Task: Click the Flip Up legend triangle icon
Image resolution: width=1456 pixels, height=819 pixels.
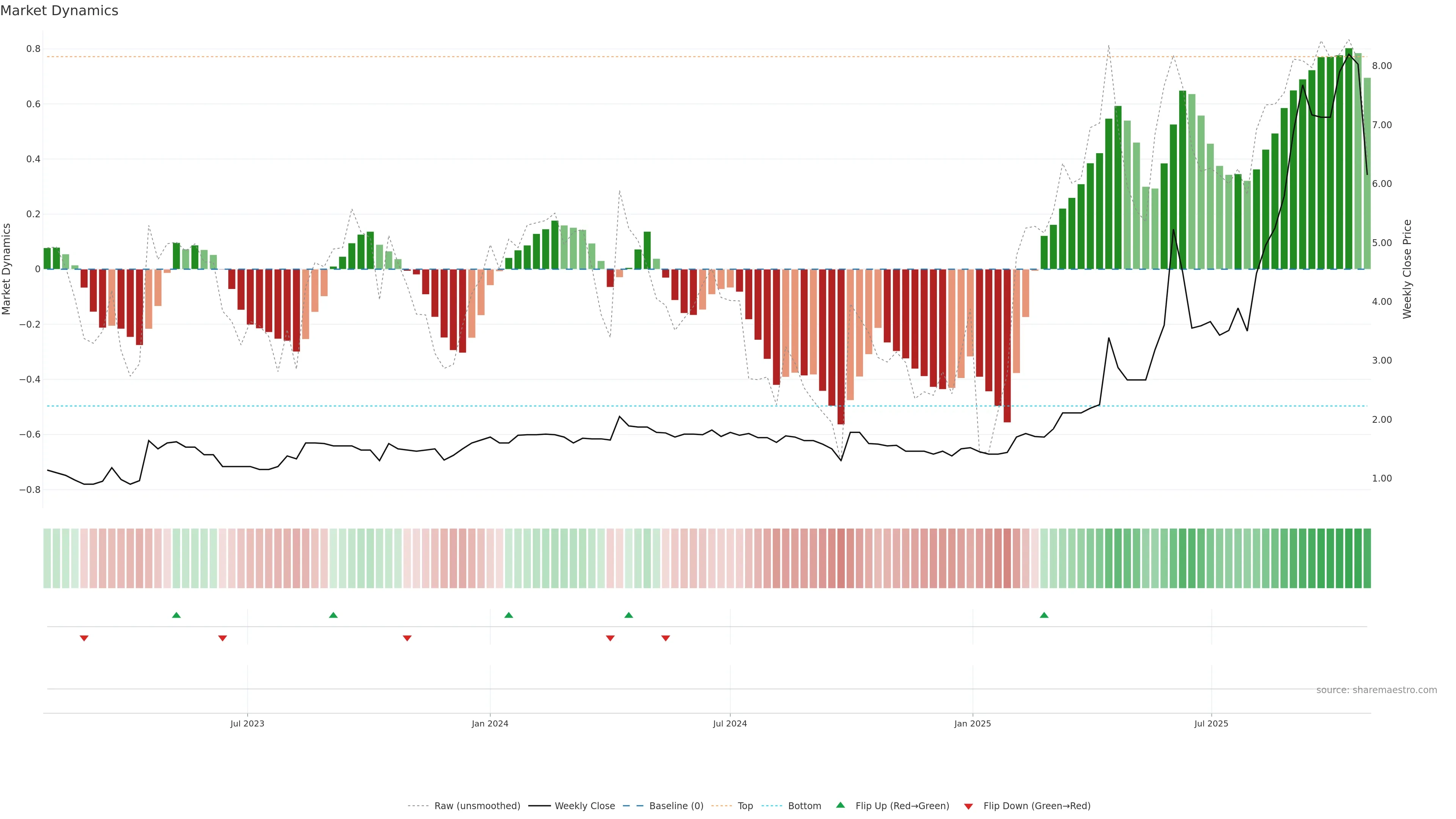Action: [840, 805]
